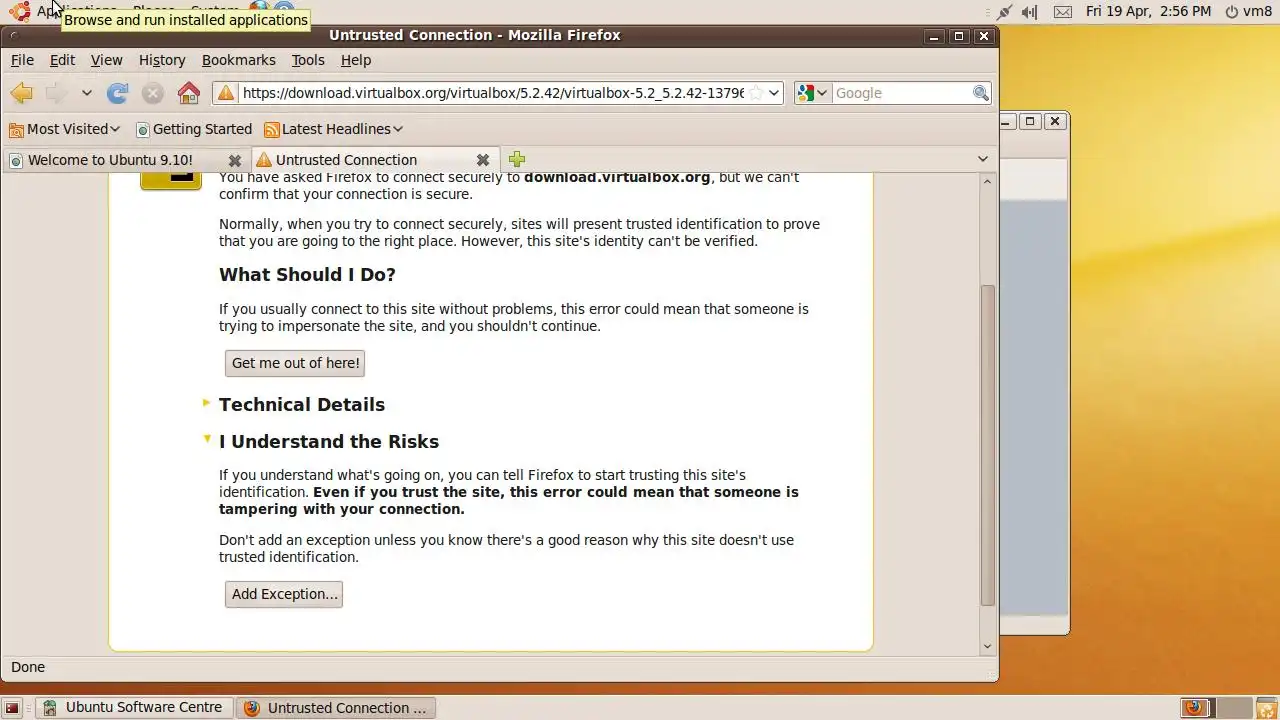Open the list all tabs dropdown
1280x720 pixels.
pos(982,159)
